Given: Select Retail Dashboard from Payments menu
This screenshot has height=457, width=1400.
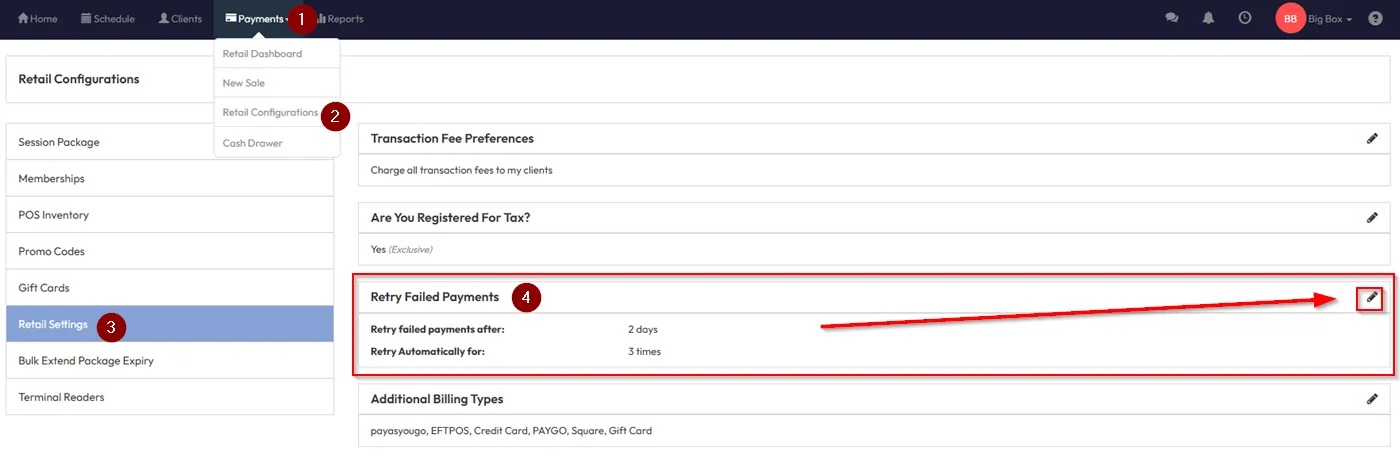Looking at the screenshot, I should [262, 54].
